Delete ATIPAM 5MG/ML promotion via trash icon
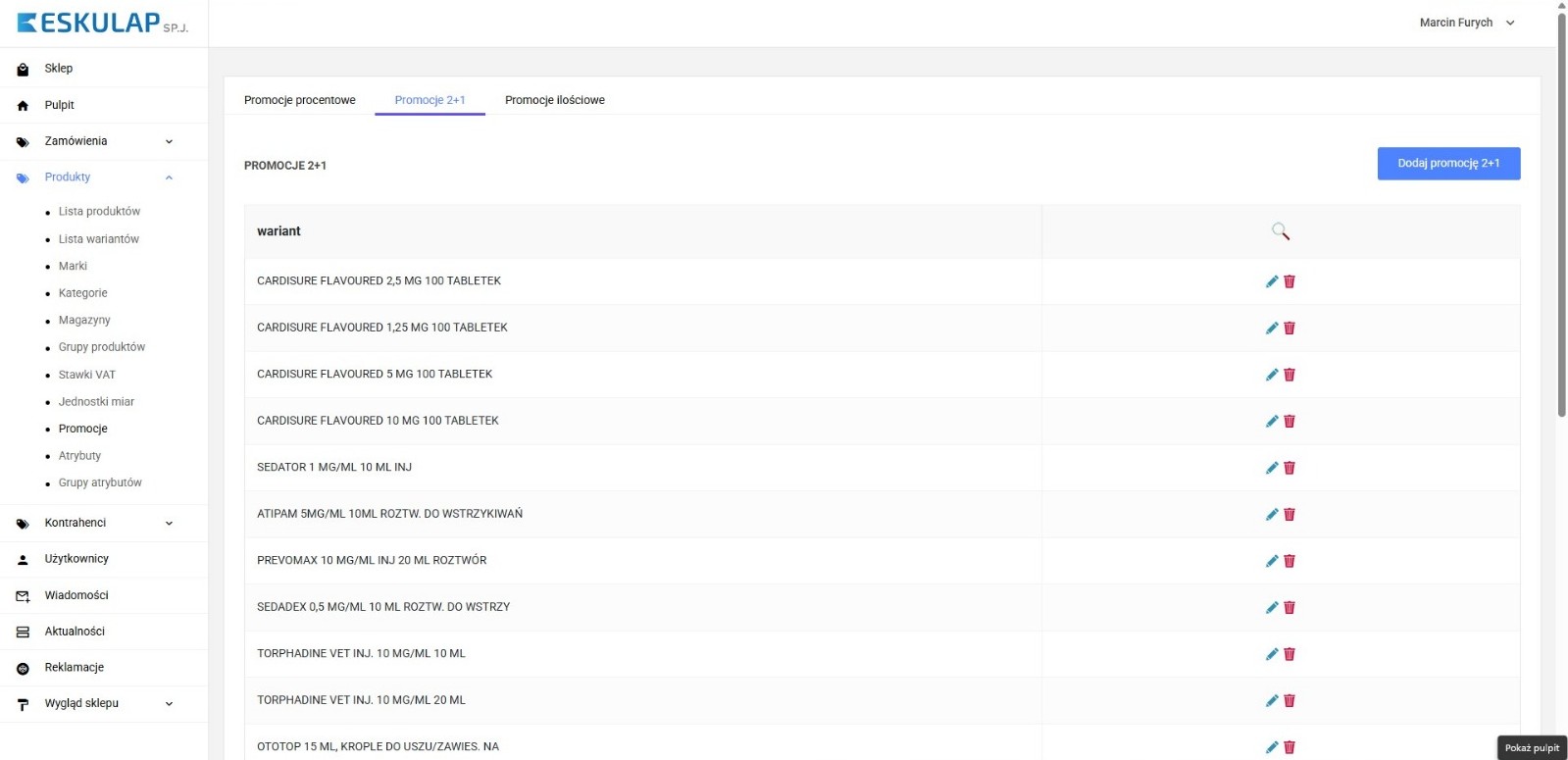 pos(1290,515)
